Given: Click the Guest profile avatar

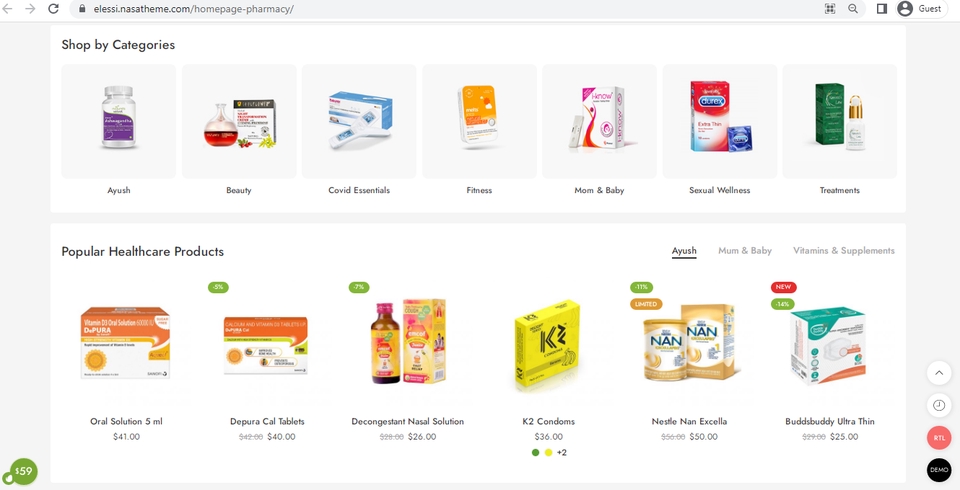Looking at the screenshot, I should point(905,9).
